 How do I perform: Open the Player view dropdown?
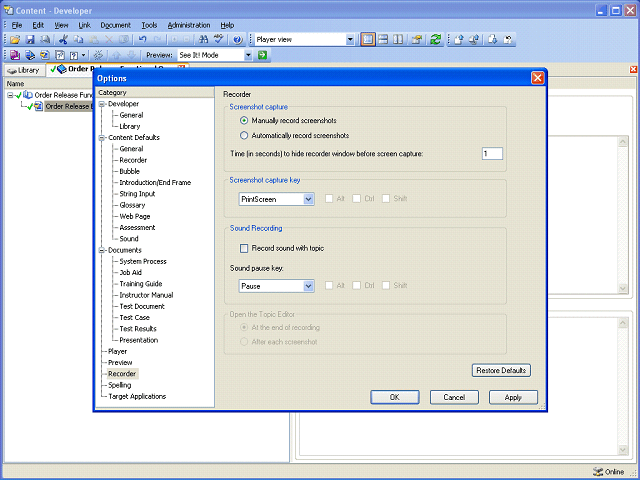point(350,40)
